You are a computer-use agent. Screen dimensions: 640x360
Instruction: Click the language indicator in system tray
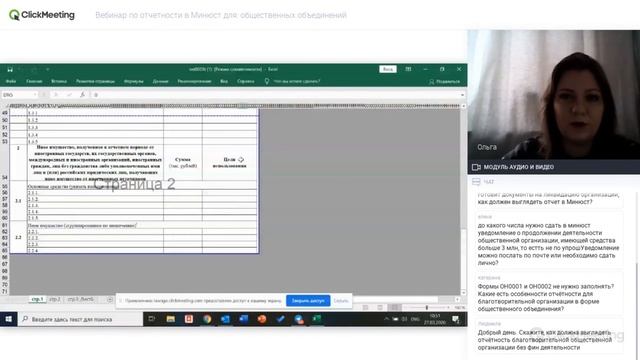click(x=415, y=319)
